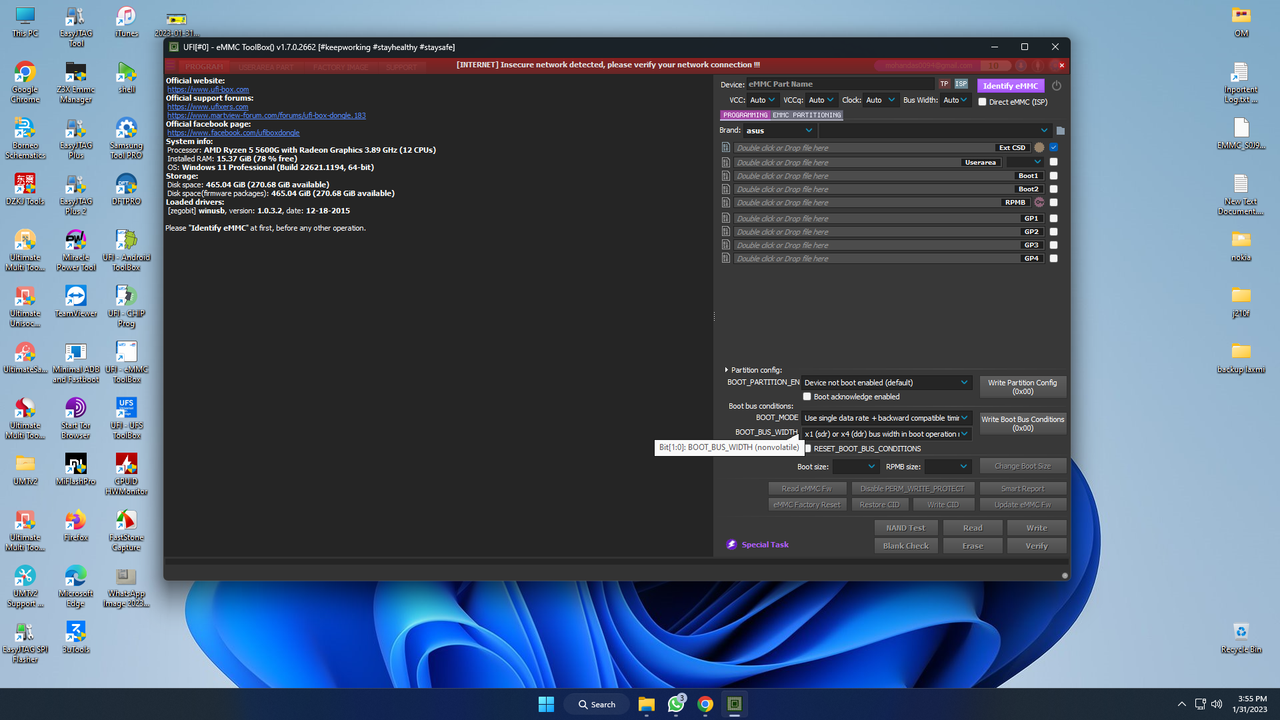
Task: Click the power icon beside Identify eMMC
Action: (x=1056, y=86)
